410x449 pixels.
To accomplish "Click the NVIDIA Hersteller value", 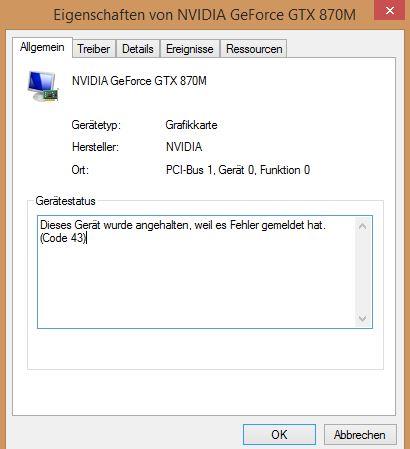I will point(184,147).
